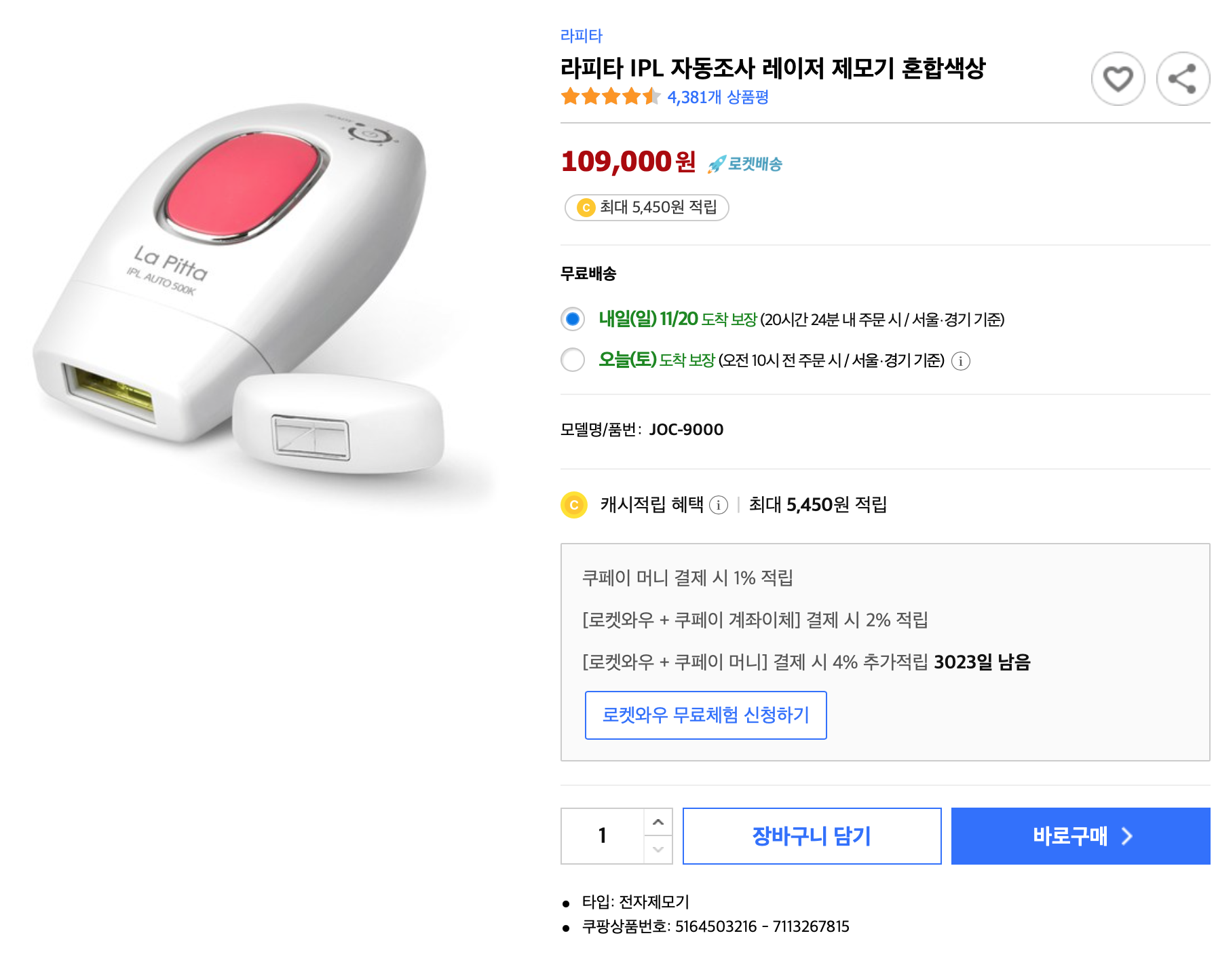1216x980 pixels.
Task: Increase quantity with the up arrow
Action: coord(658,823)
